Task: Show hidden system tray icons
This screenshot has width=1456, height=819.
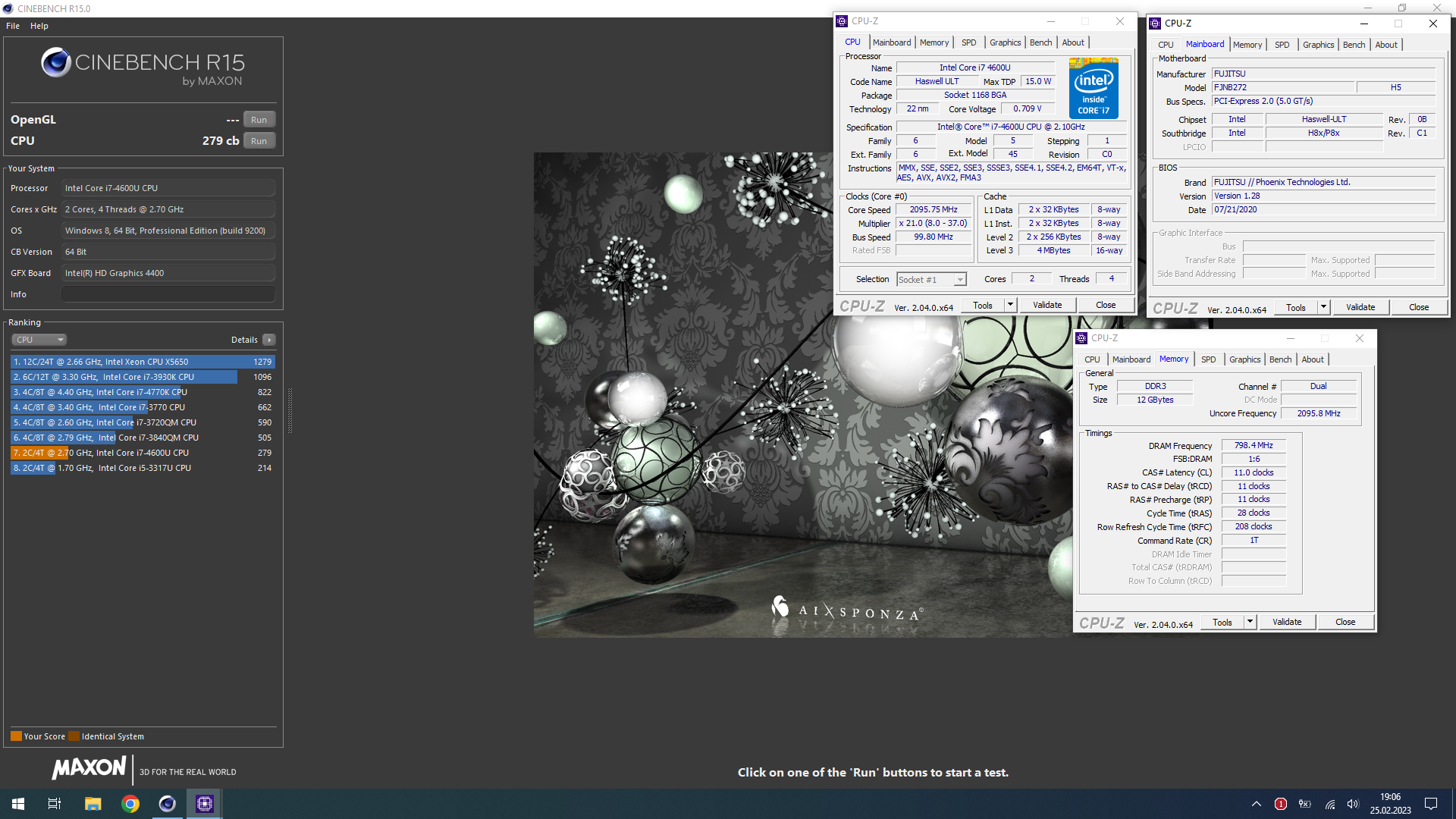Action: tap(1257, 804)
